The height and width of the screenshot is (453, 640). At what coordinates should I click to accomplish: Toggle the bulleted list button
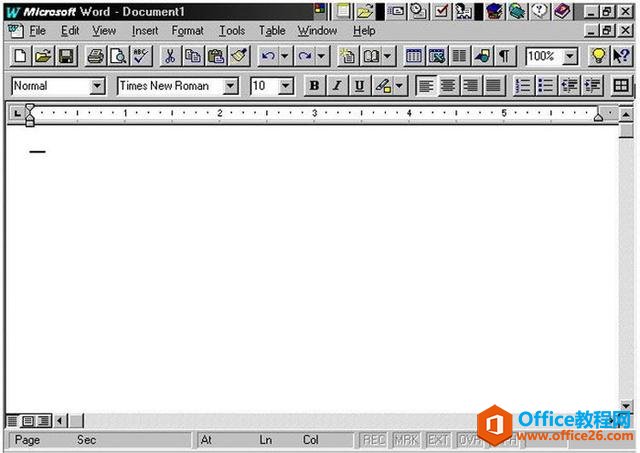click(546, 86)
